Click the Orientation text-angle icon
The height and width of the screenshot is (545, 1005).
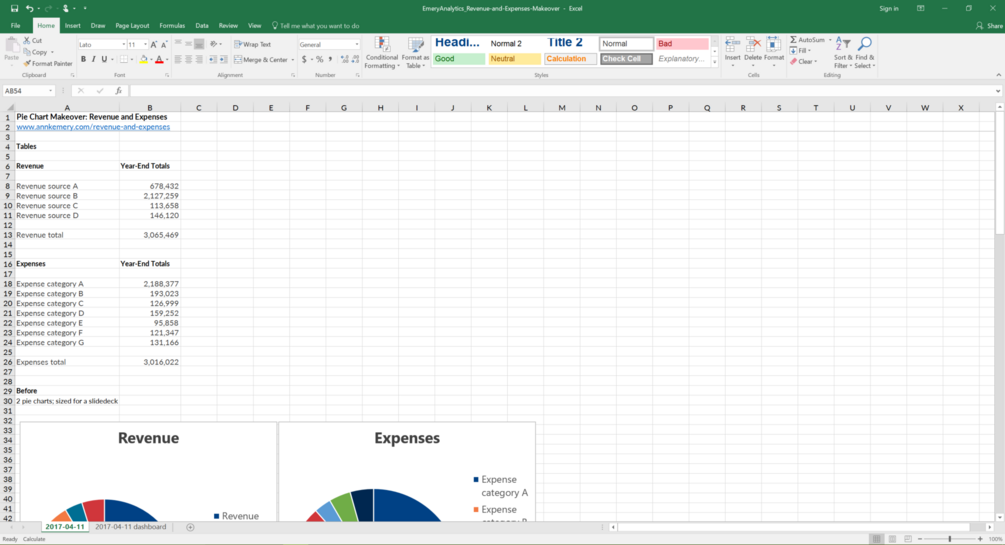[x=213, y=44]
